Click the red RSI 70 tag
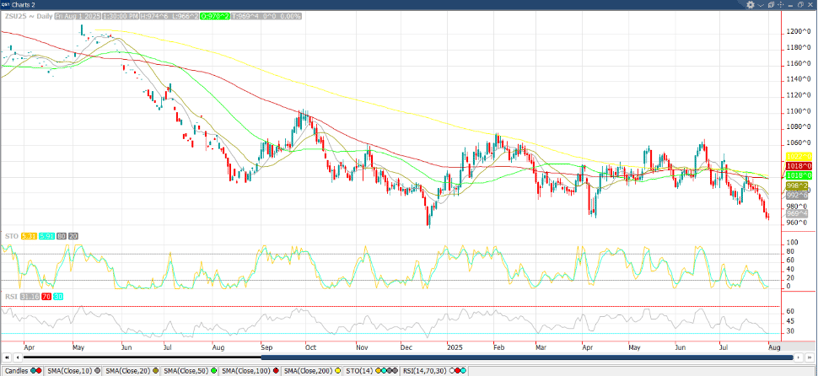This screenshot has height=376, width=818. pos(46,297)
